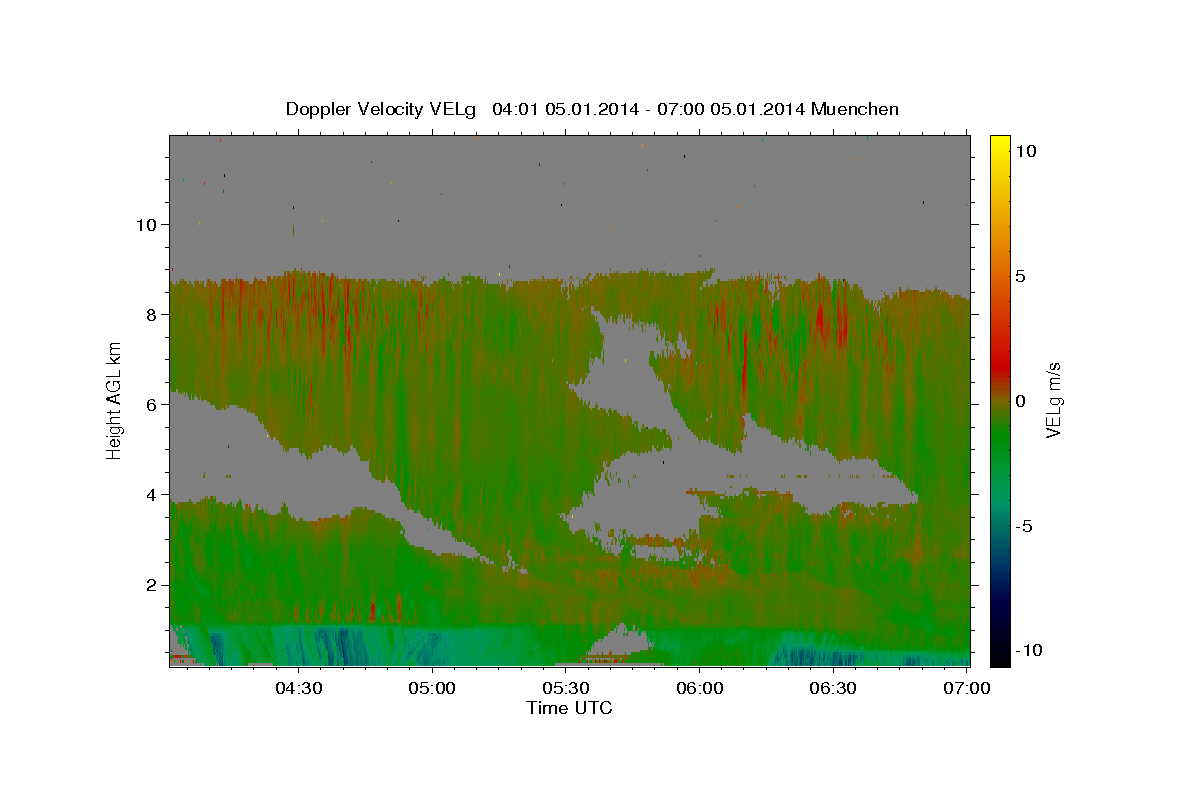1200x800 pixels.
Task: Click the height tick label 2
Action: click(152, 585)
